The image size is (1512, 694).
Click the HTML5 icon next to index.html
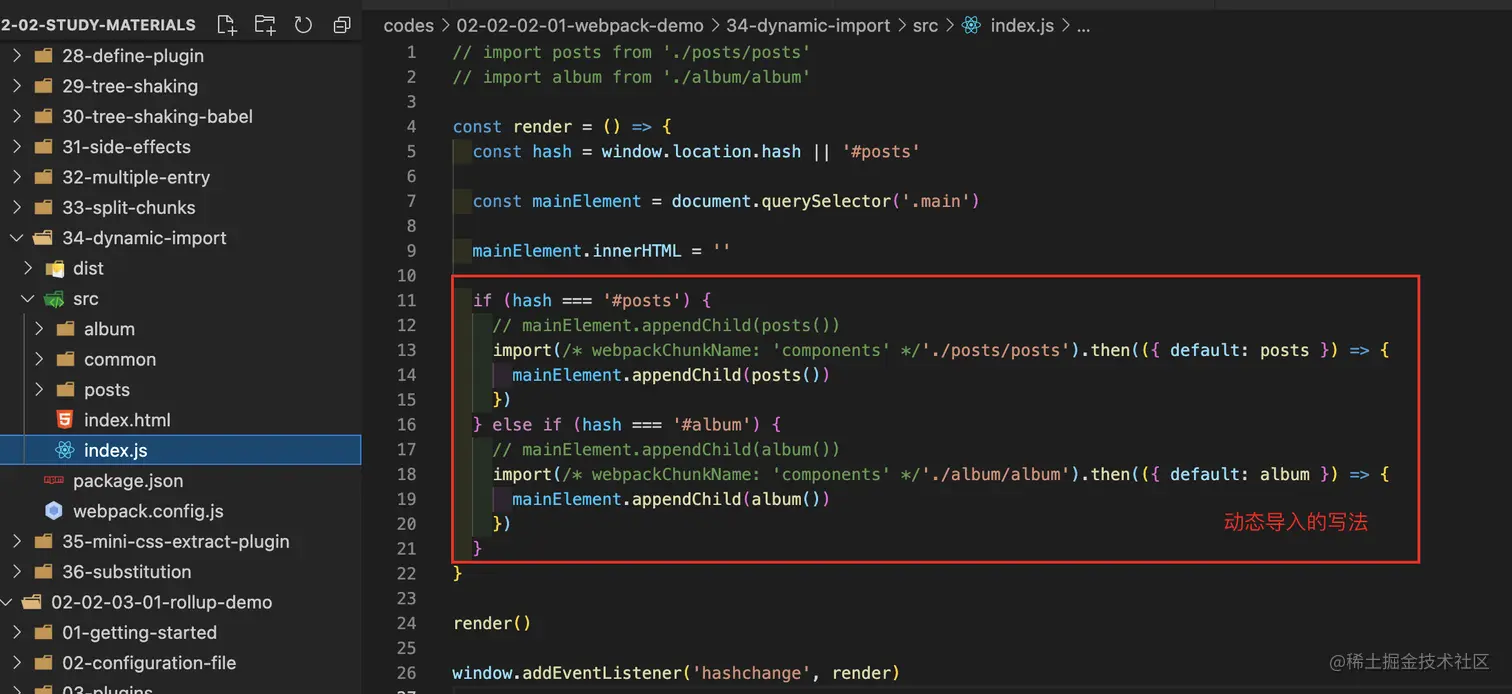click(x=65, y=420)
